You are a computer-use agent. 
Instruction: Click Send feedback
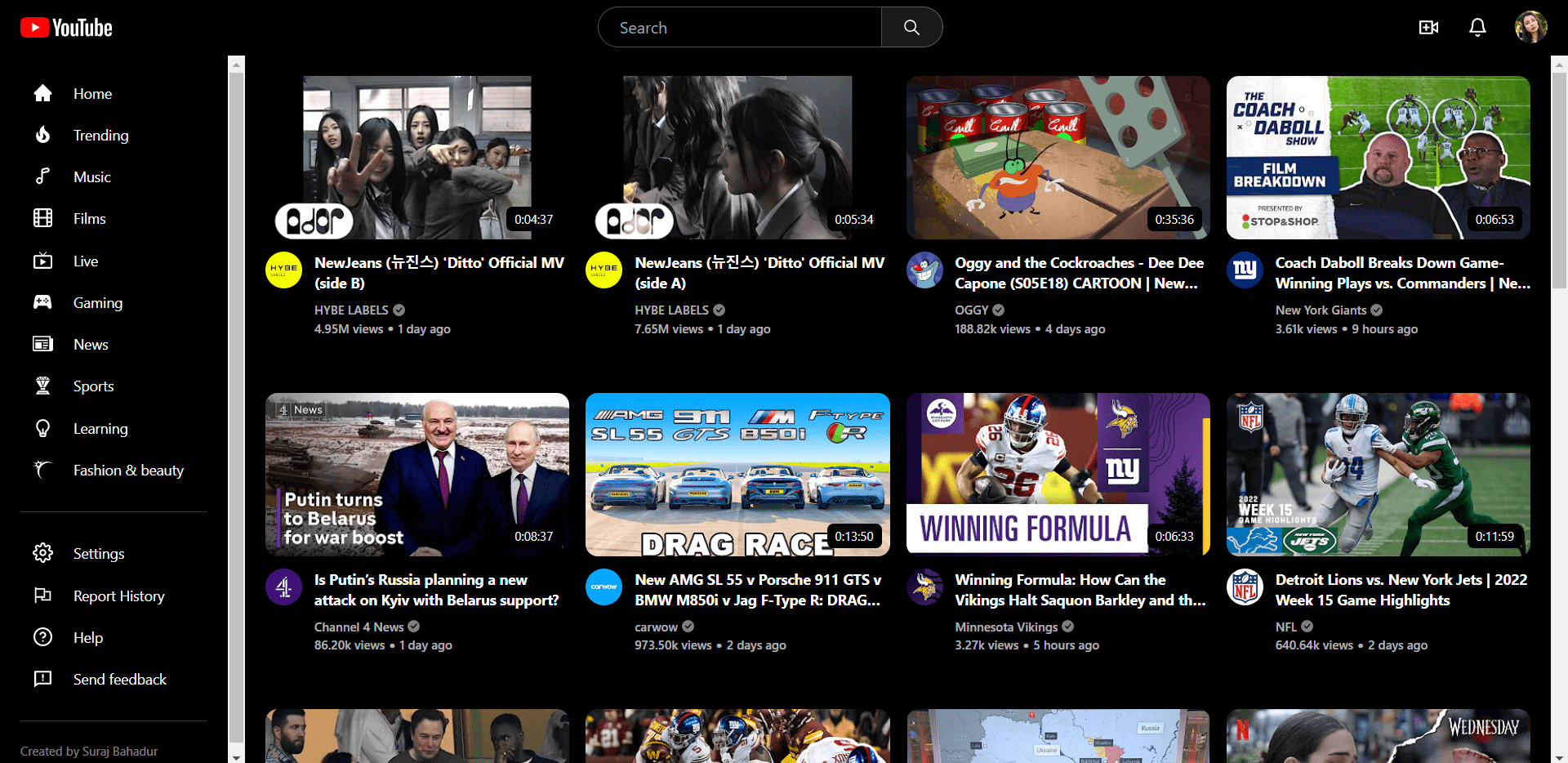coord(119,680)
